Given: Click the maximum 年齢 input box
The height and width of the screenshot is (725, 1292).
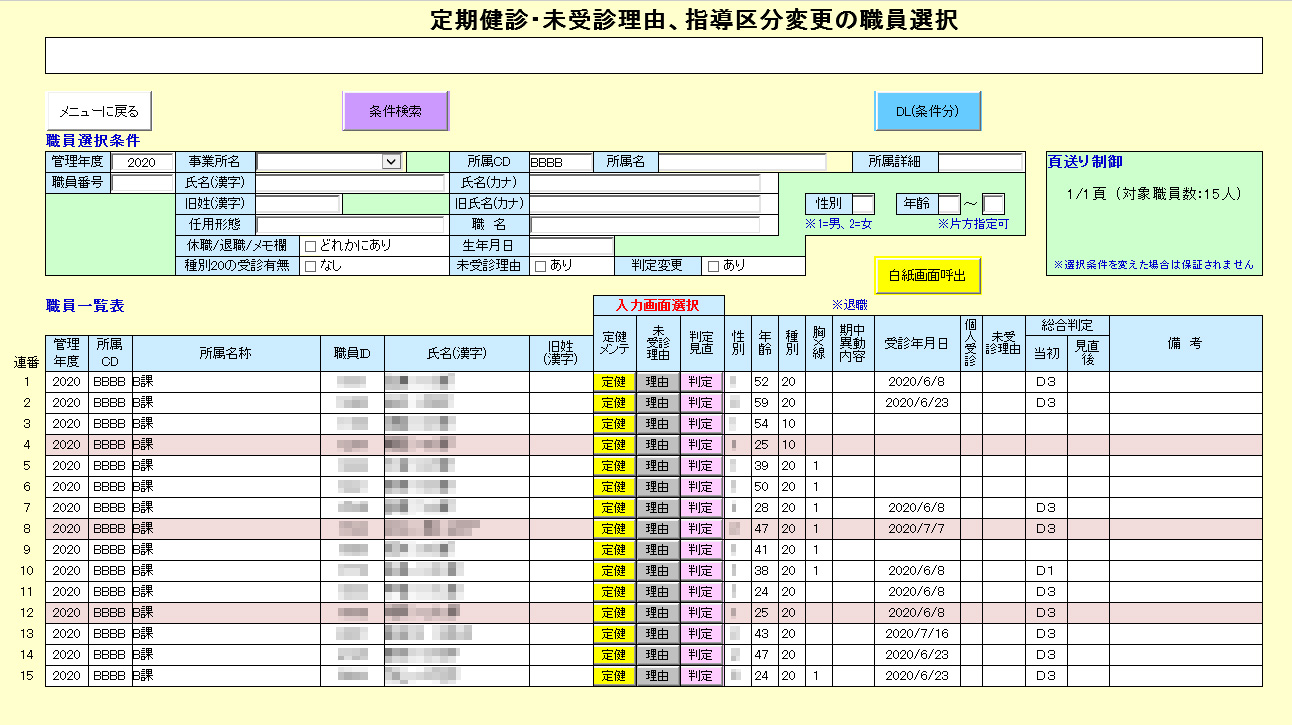Looking at the screenshot, I should pos(994,204).
